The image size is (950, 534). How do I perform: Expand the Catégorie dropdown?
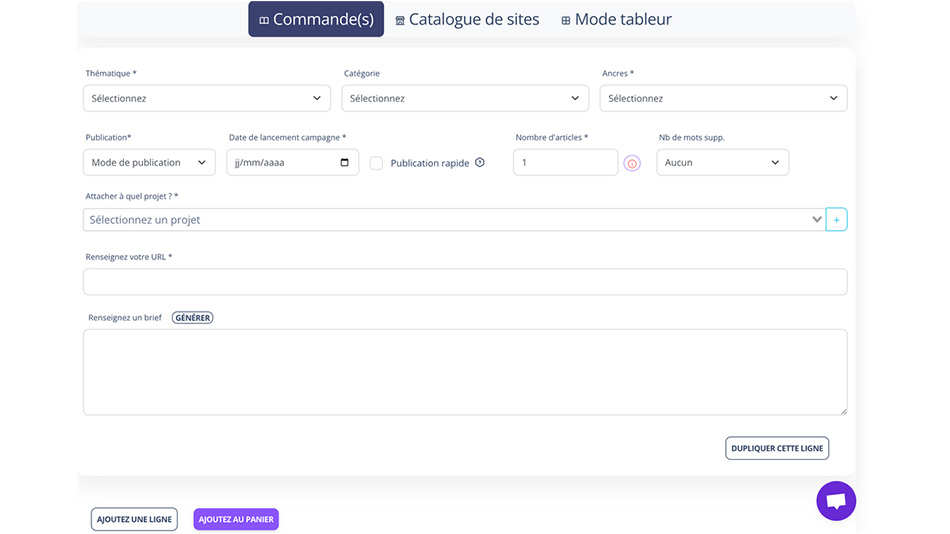[x=465, y=99]
